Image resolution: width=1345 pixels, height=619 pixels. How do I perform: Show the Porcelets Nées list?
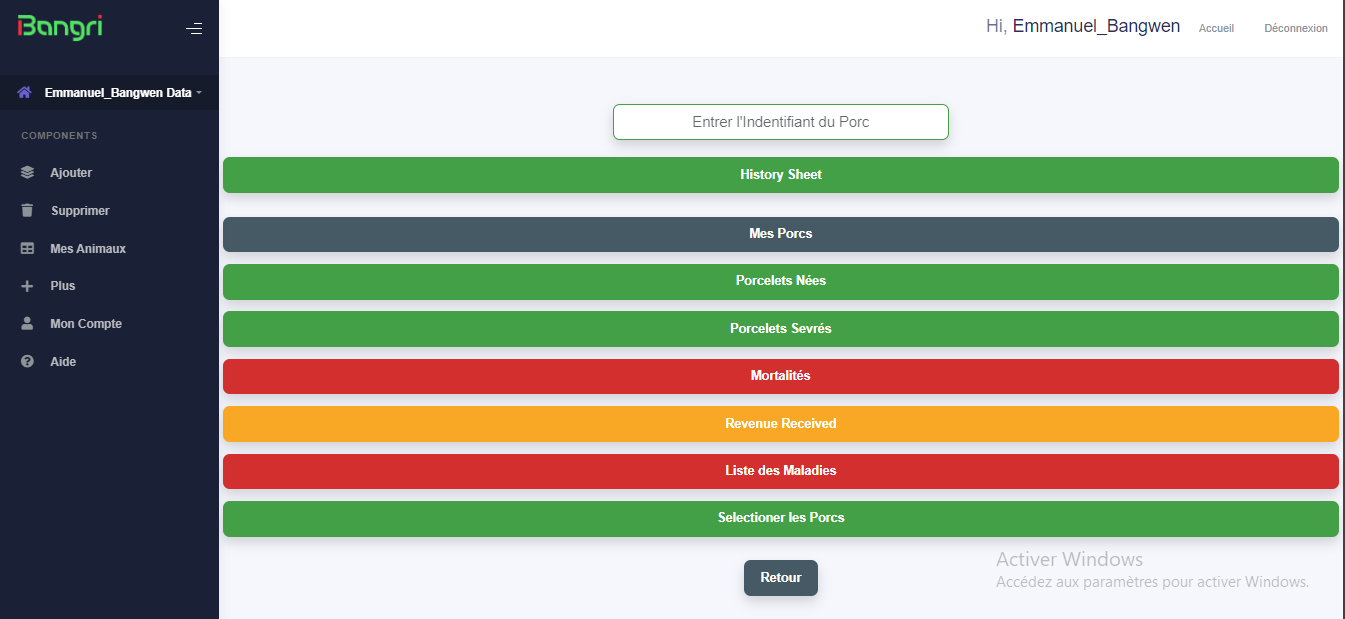pos(780,281)
